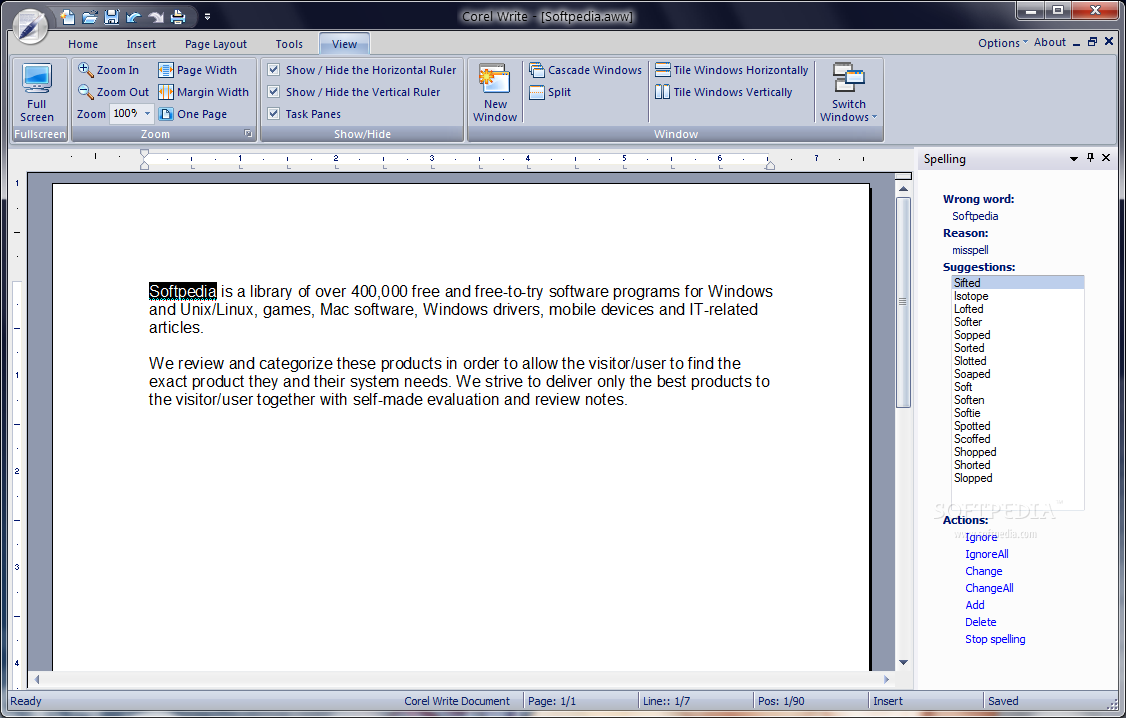Pin the Spelling pane
Screen dimensions: 1126x718
1090,158
